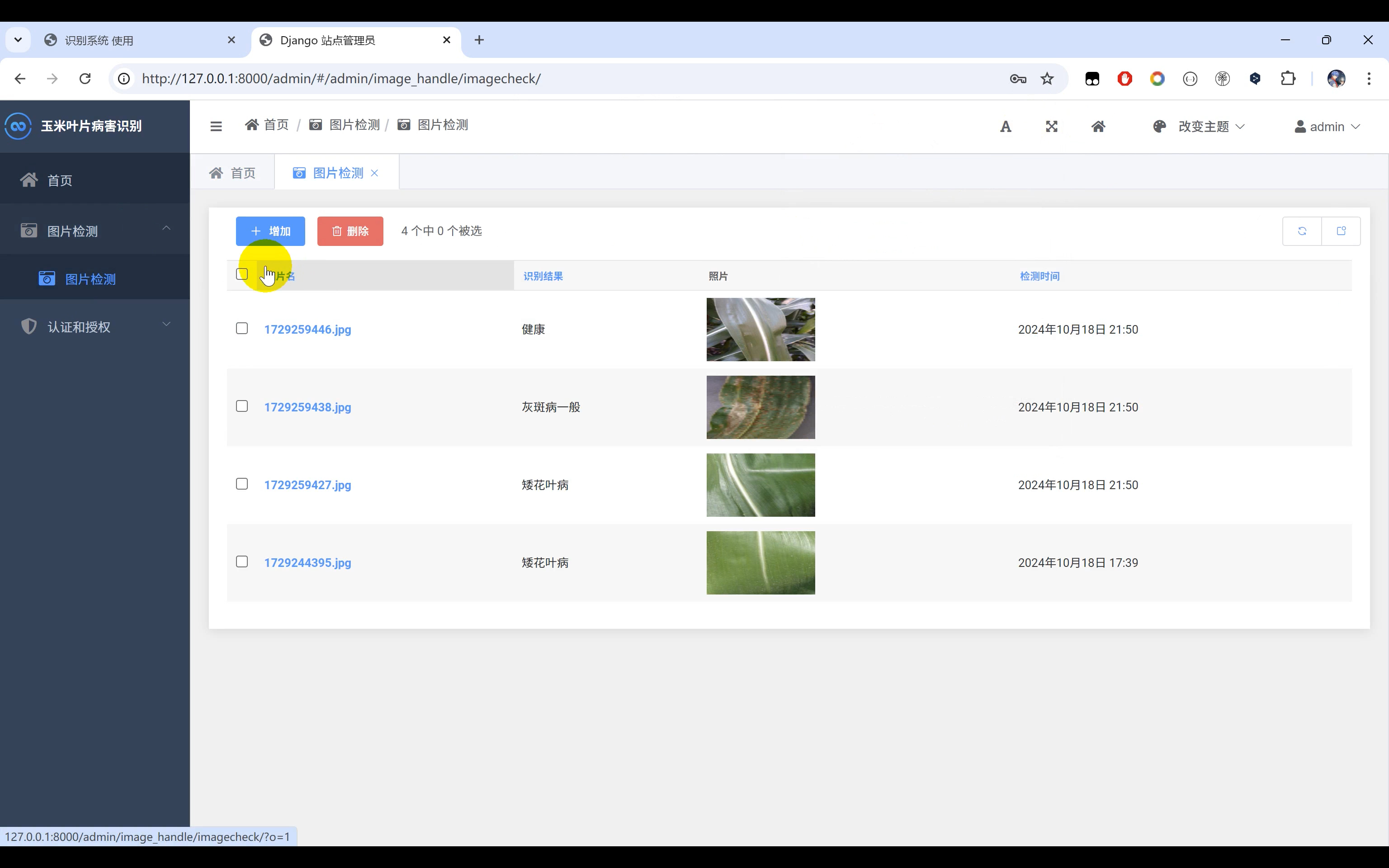
Task: Open the dark hexagon extension icon
Action: pyautogui.click(x=1255, y=79)
